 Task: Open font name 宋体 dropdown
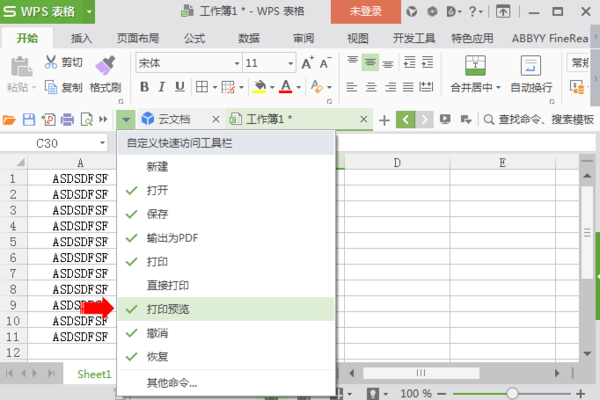pyautogui.click(x=237, y=63)
